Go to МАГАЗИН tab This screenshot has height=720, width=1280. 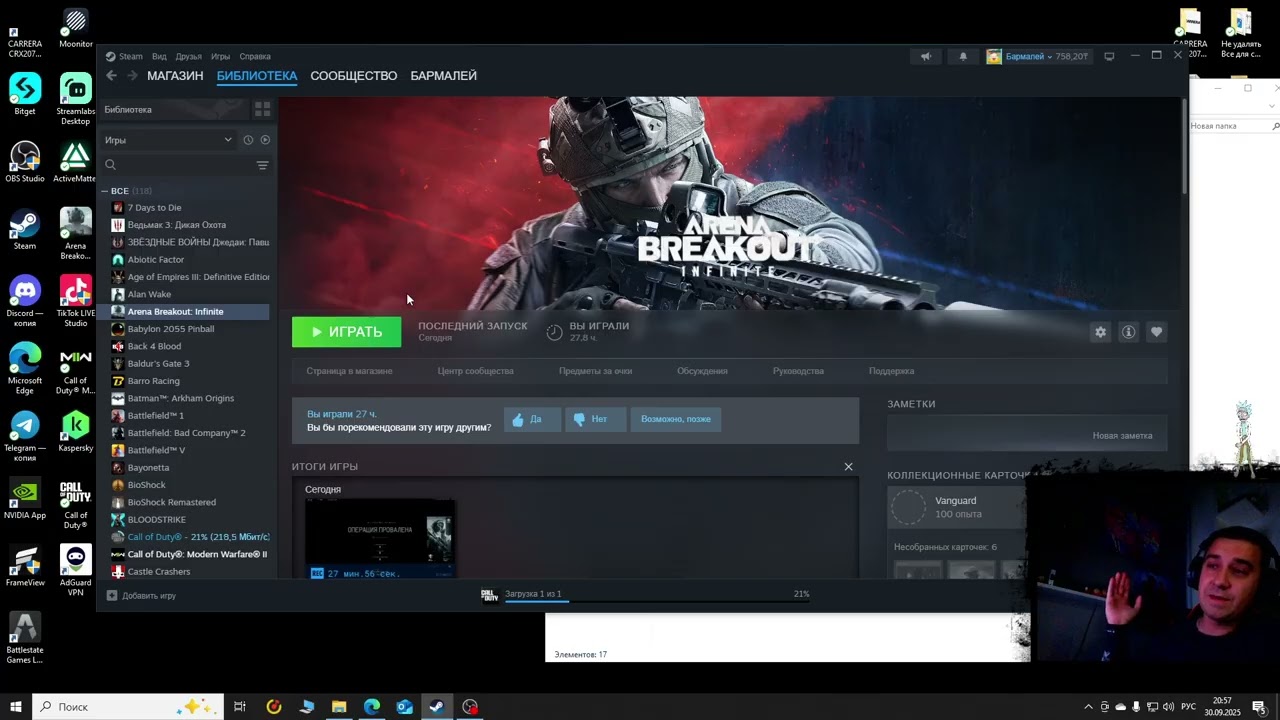(175, 76)
